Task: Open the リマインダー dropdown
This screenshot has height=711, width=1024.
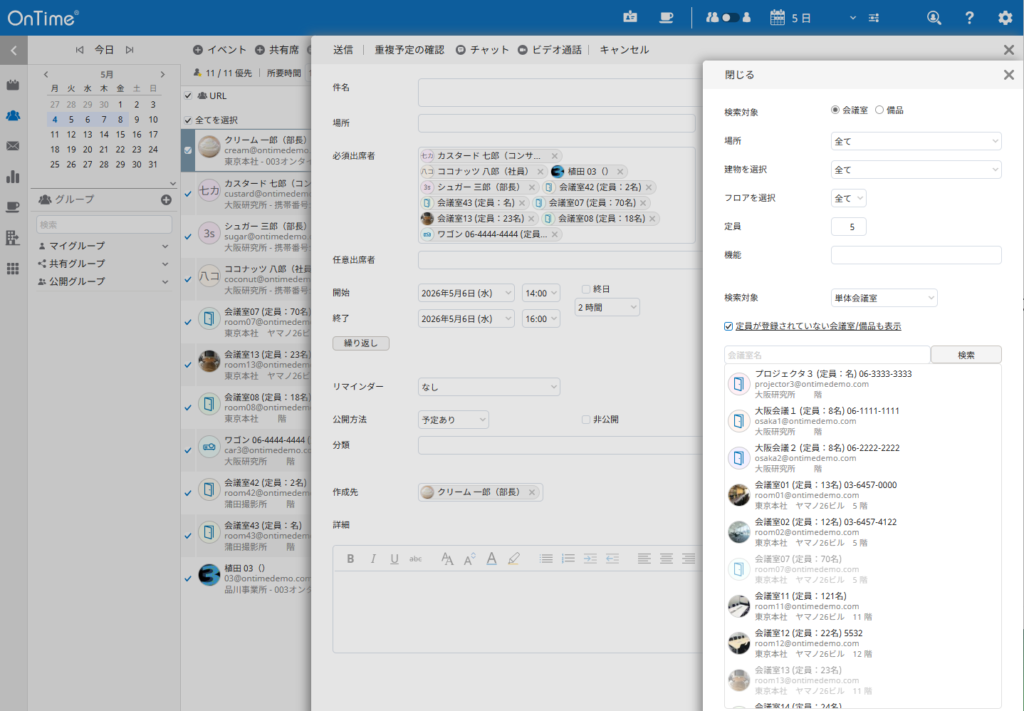Action: (489, 387)
